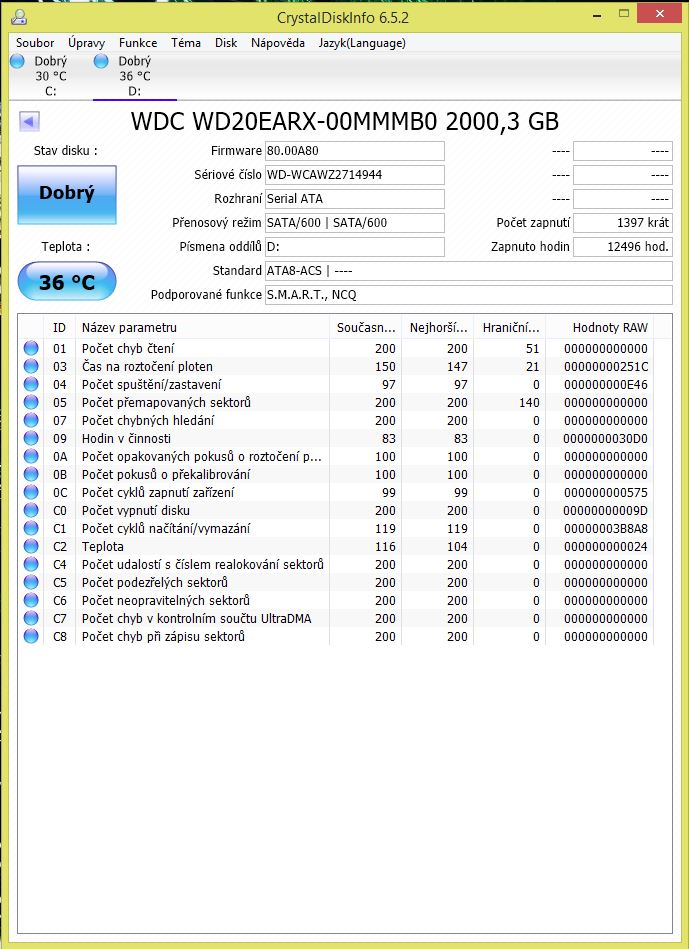Click status orb of attribute C8 row

[x=31, y=636]
